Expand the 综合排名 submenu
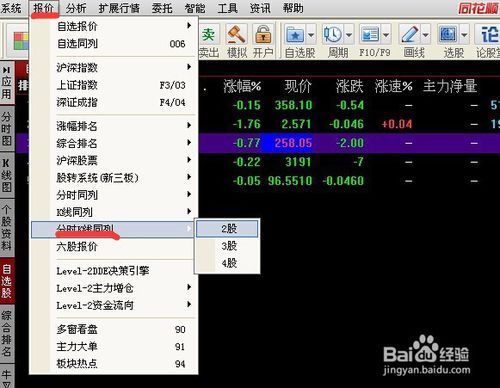 pyautogui.click(x=113, y=143)
